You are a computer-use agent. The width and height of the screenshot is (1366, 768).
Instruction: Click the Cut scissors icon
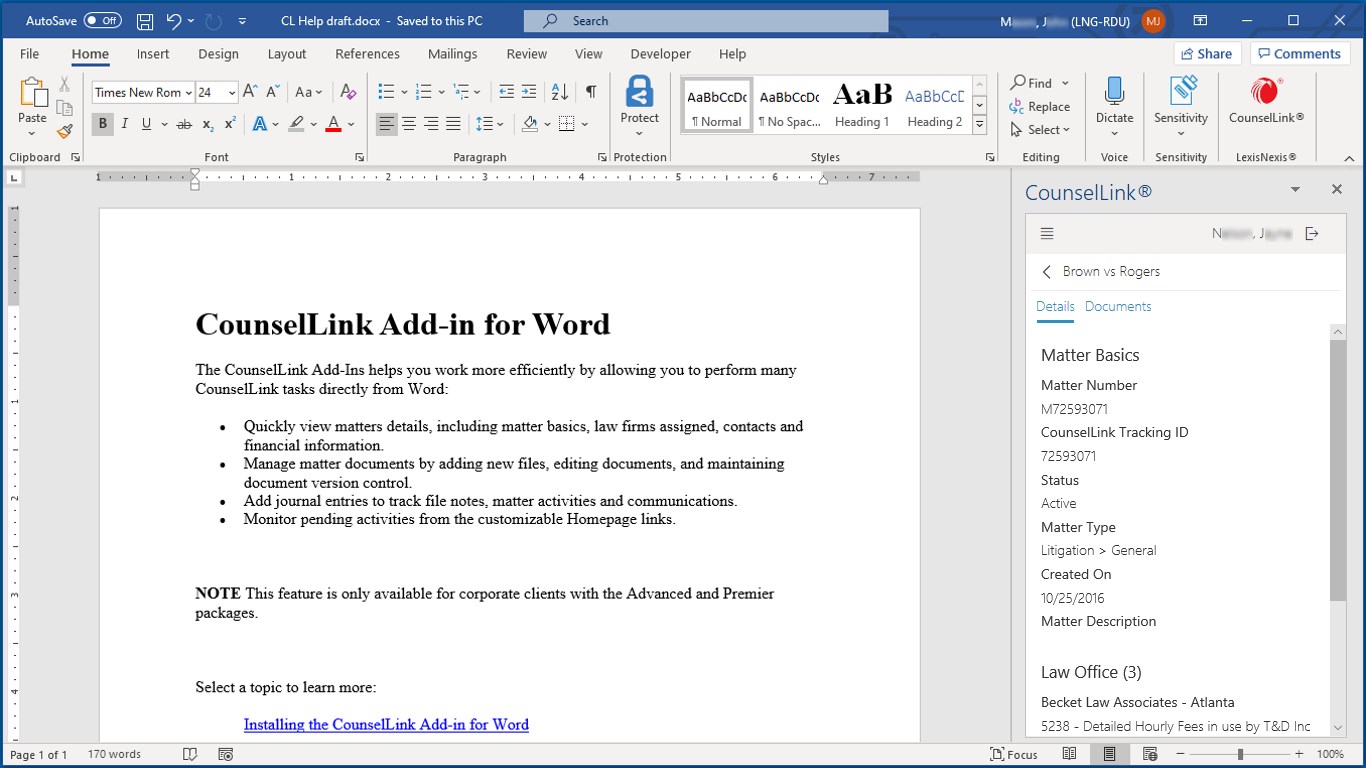coord(65,85)
